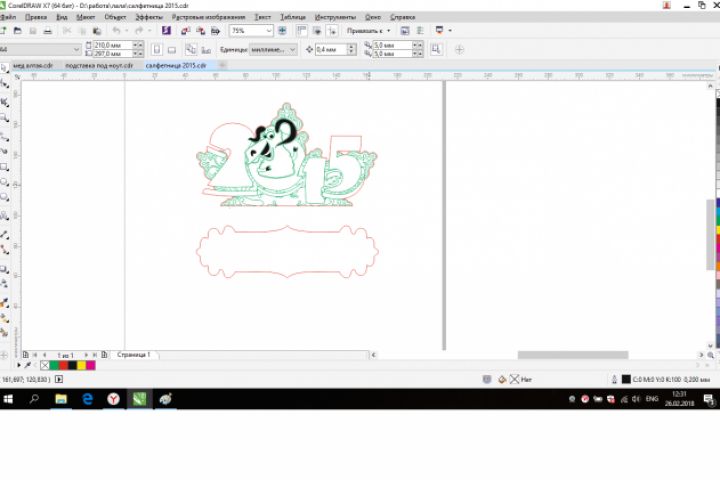Open the Эффекты menu

pyautogui.click(x=149, y=17)
